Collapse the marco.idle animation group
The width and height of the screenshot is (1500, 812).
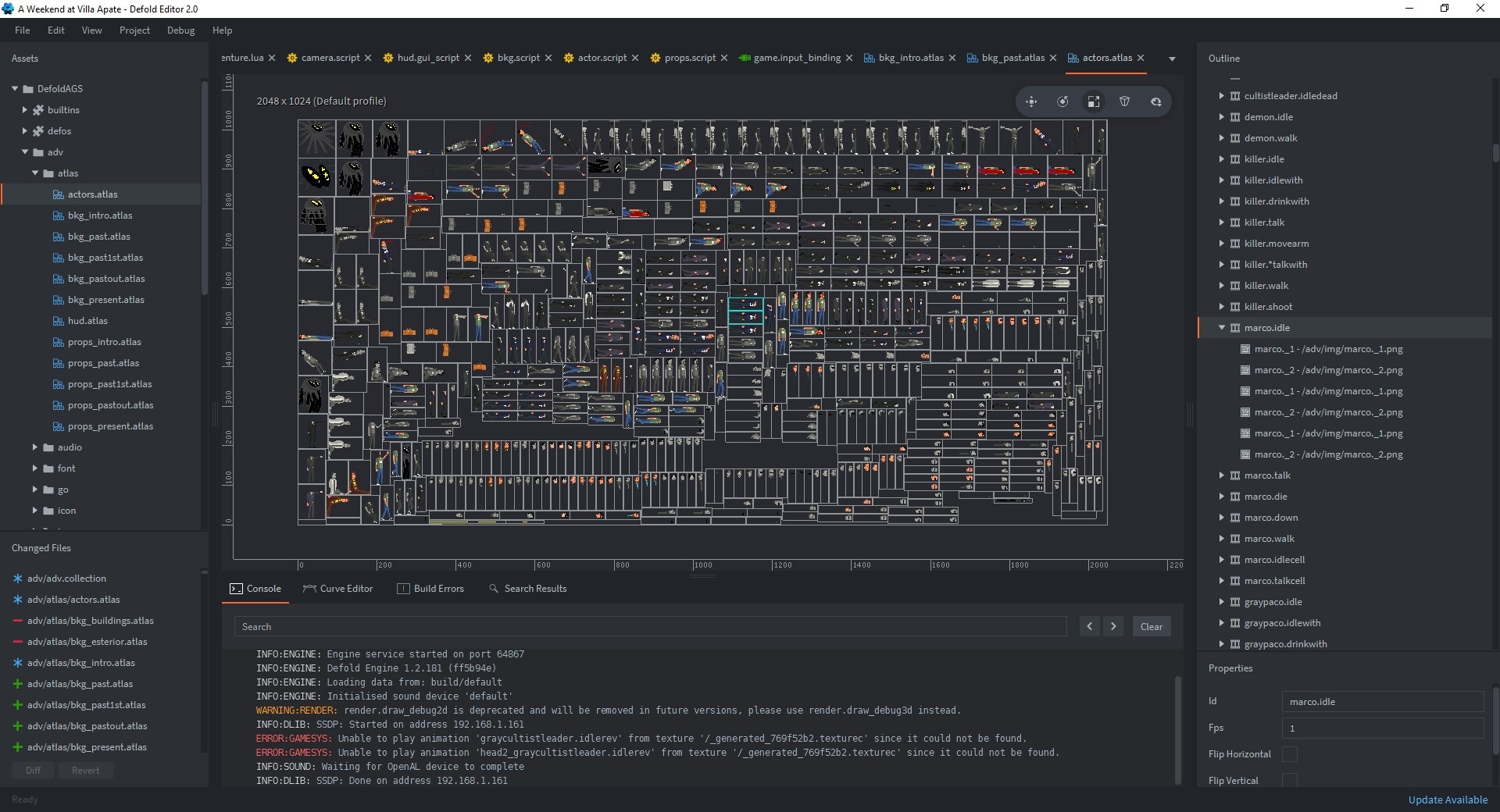[x=1222, y=328]
